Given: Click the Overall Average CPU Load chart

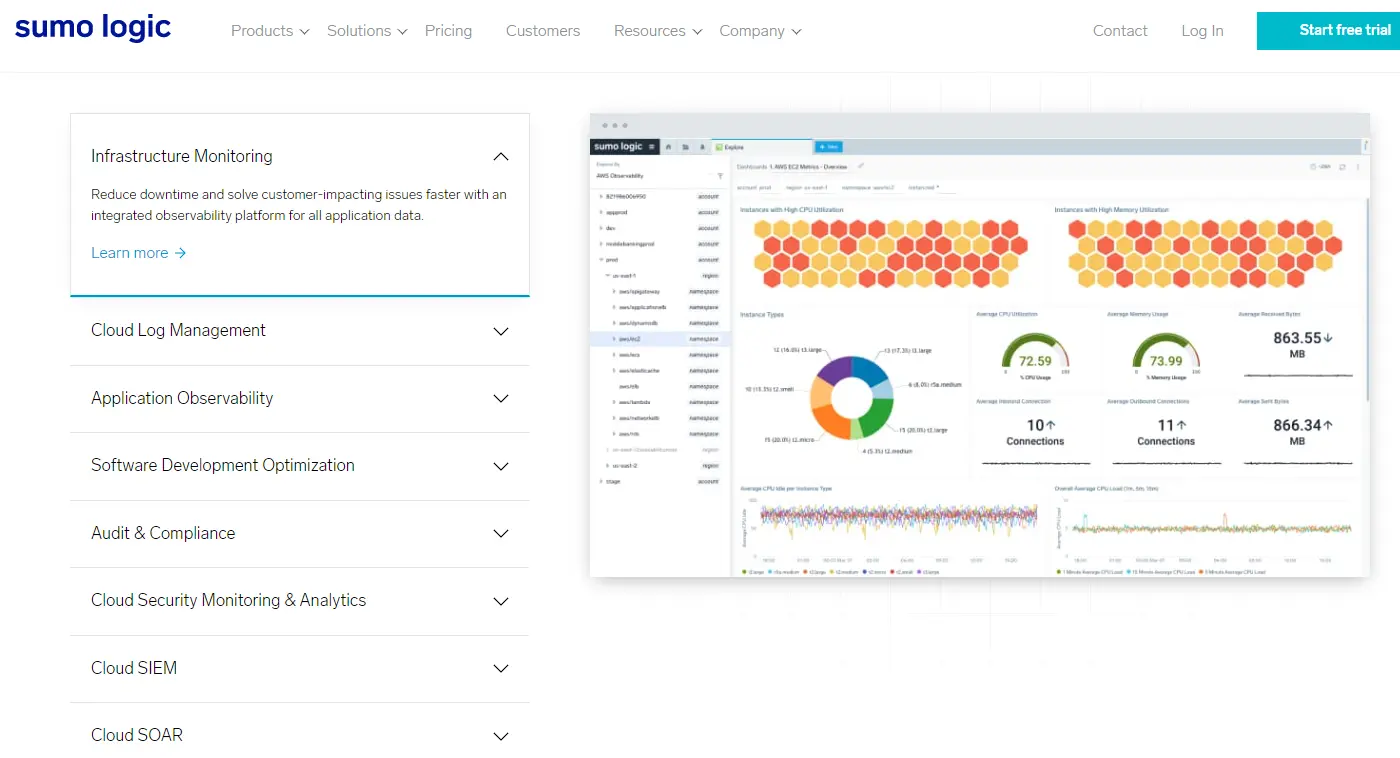Looking at the screenshot, I should (1206, 532).
